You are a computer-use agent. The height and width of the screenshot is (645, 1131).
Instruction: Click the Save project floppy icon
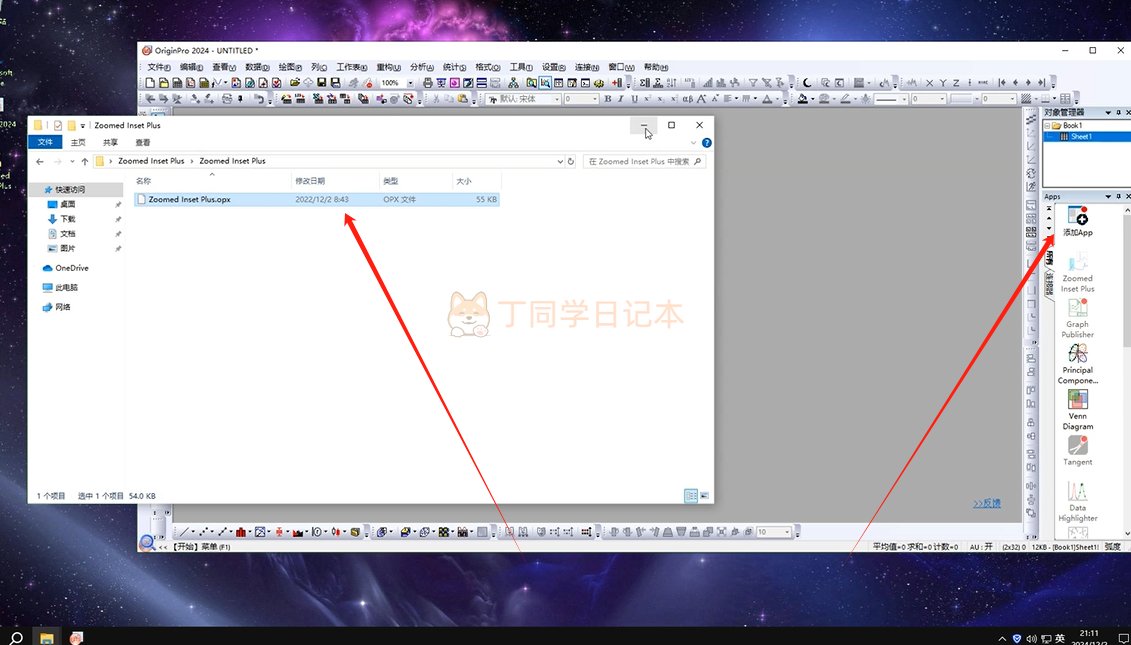[x=321, y=83]
